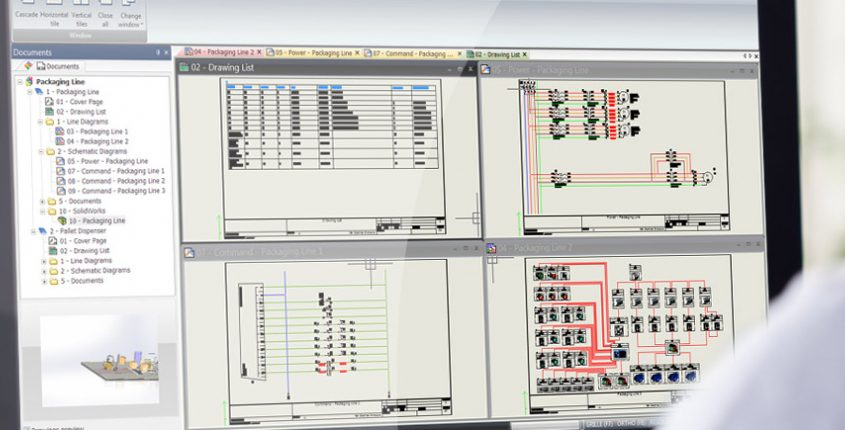Maximize the 05 - Power child window
Image resolution: width=845 pixels, height=430 pixels.
[x=742, y=71]
